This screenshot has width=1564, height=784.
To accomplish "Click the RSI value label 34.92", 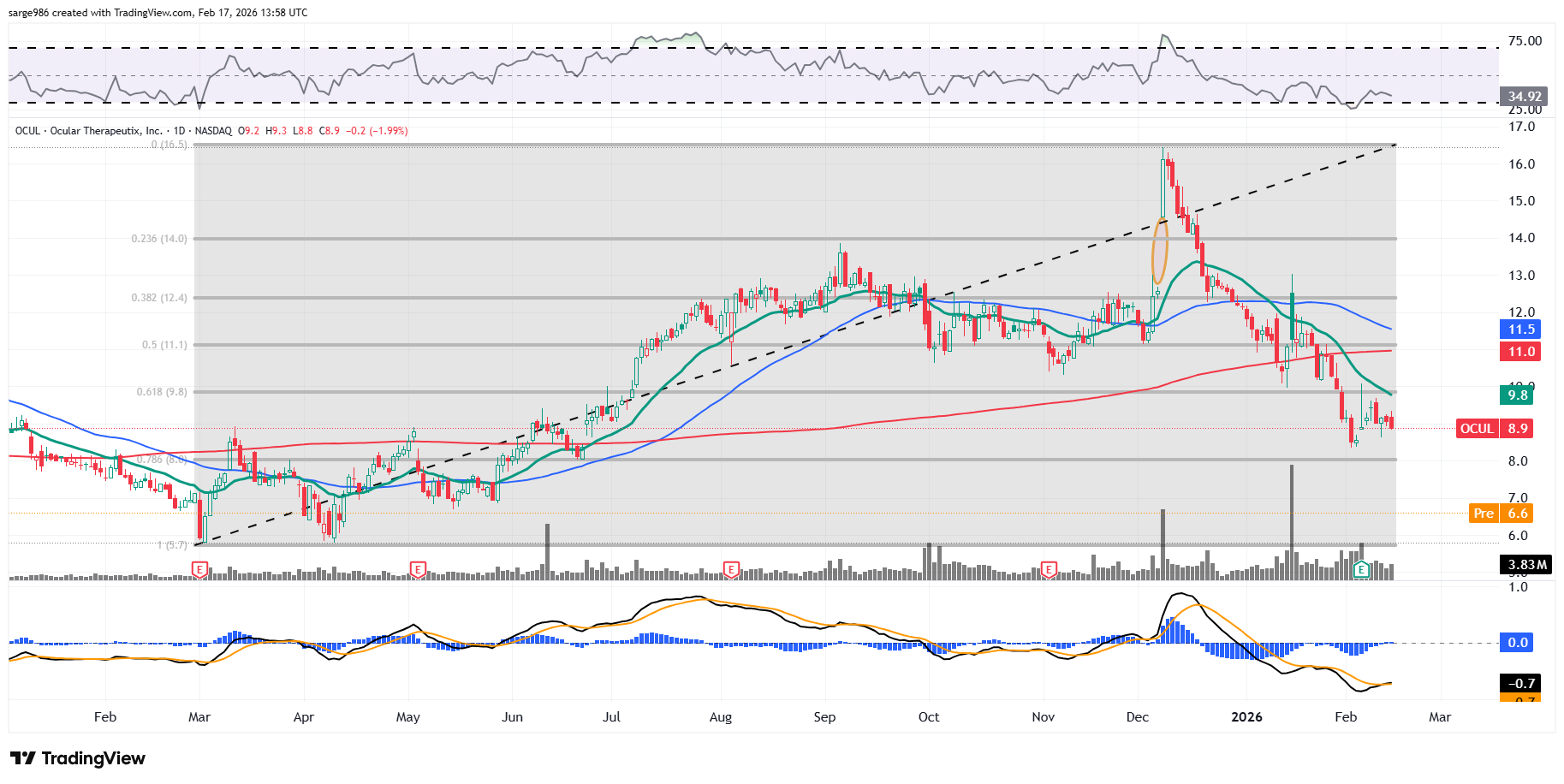I will pos(1524,97).
